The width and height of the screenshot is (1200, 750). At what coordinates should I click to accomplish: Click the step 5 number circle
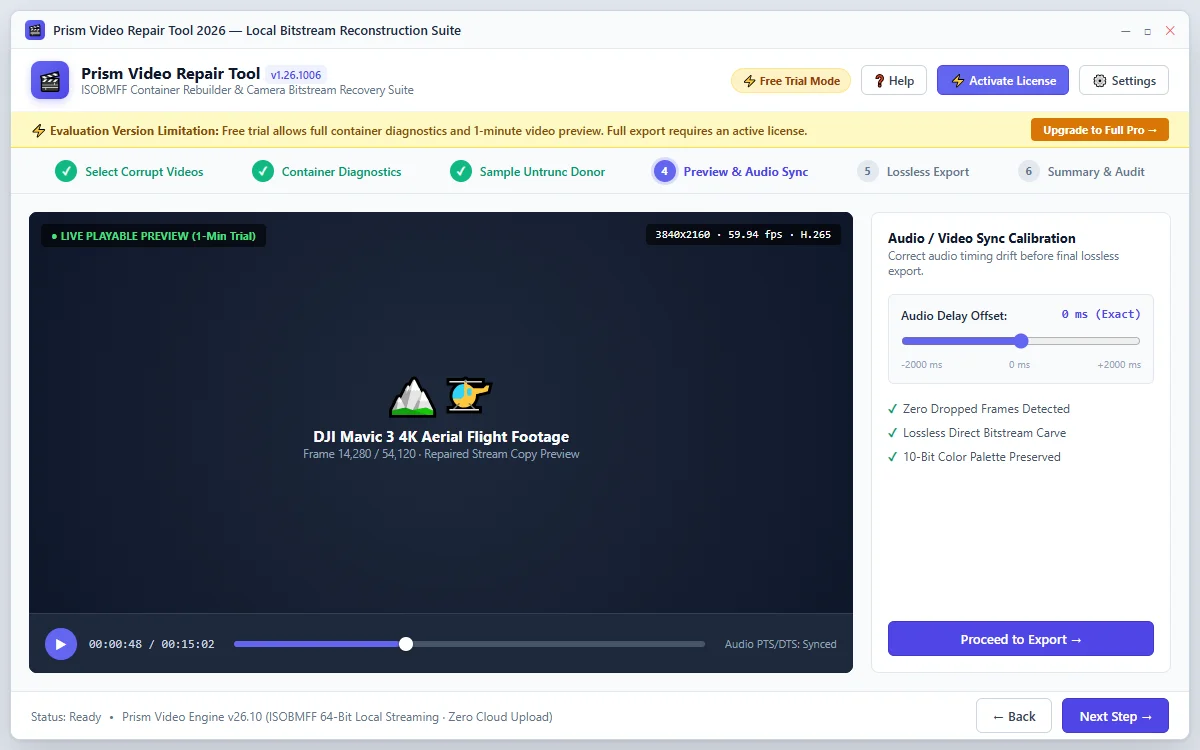[868, 171]
